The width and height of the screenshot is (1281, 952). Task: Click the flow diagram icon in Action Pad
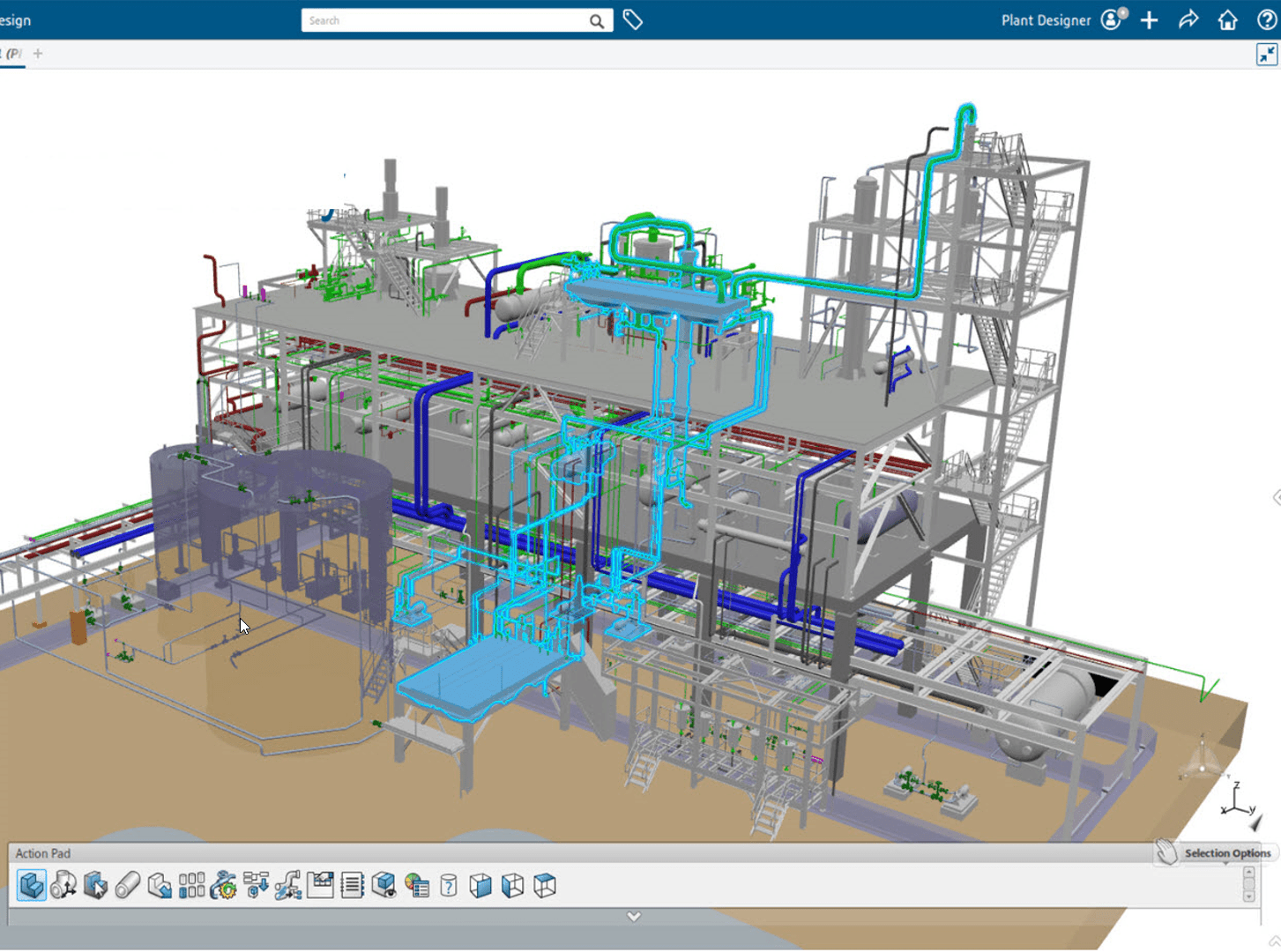coord(319,886)
